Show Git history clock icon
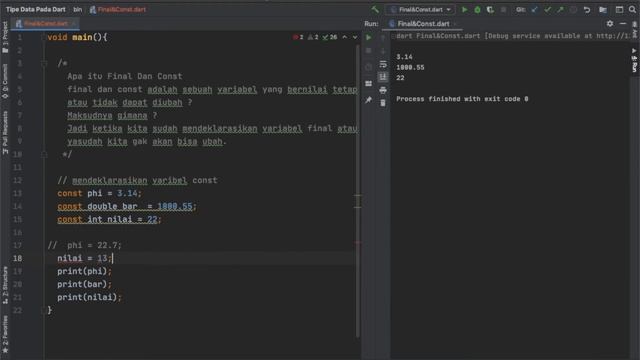 click(573, 9)
